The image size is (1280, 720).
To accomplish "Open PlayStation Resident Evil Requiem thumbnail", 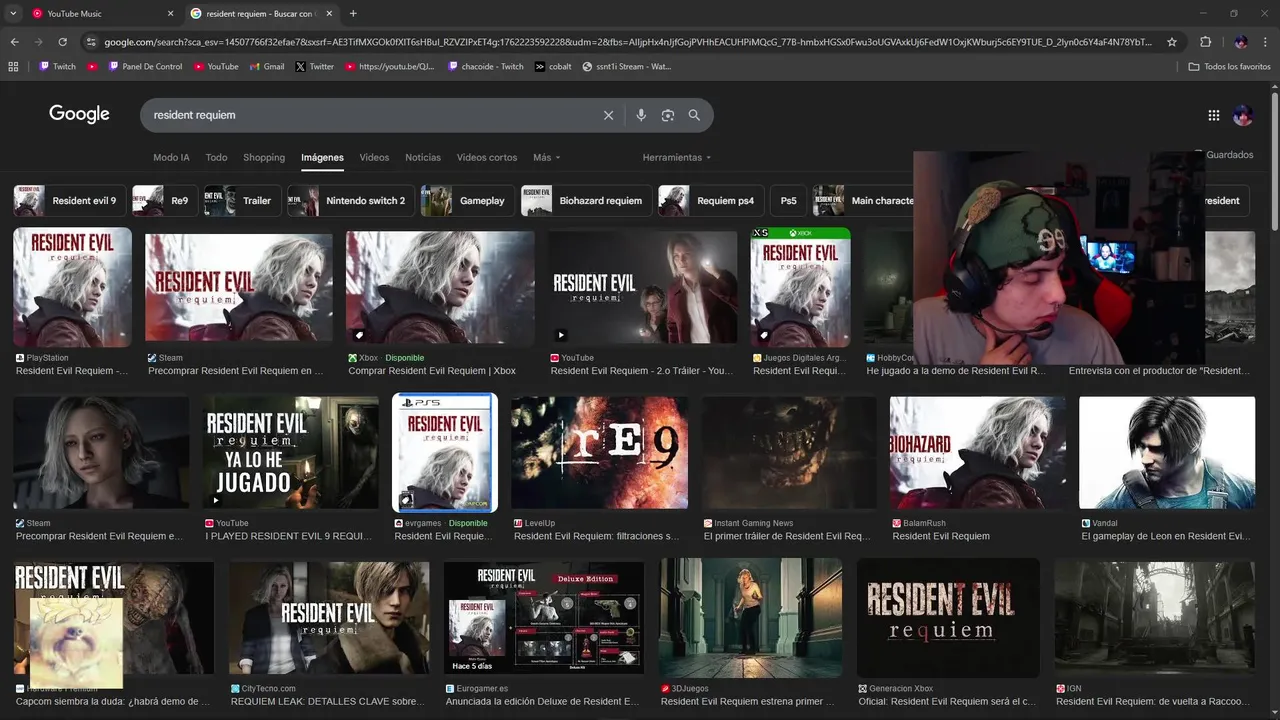I will click(x=72, y=288).
